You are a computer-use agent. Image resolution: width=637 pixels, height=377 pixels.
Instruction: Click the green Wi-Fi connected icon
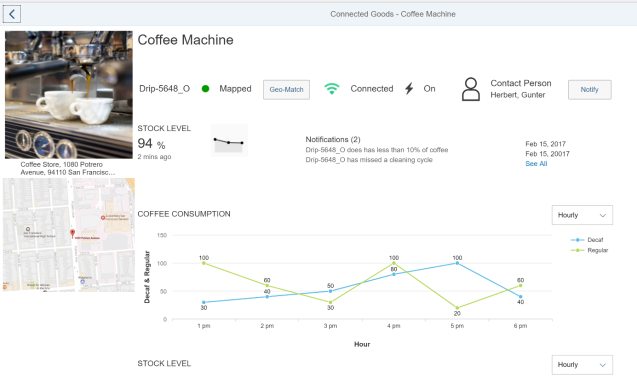click(x=332, y=89)
